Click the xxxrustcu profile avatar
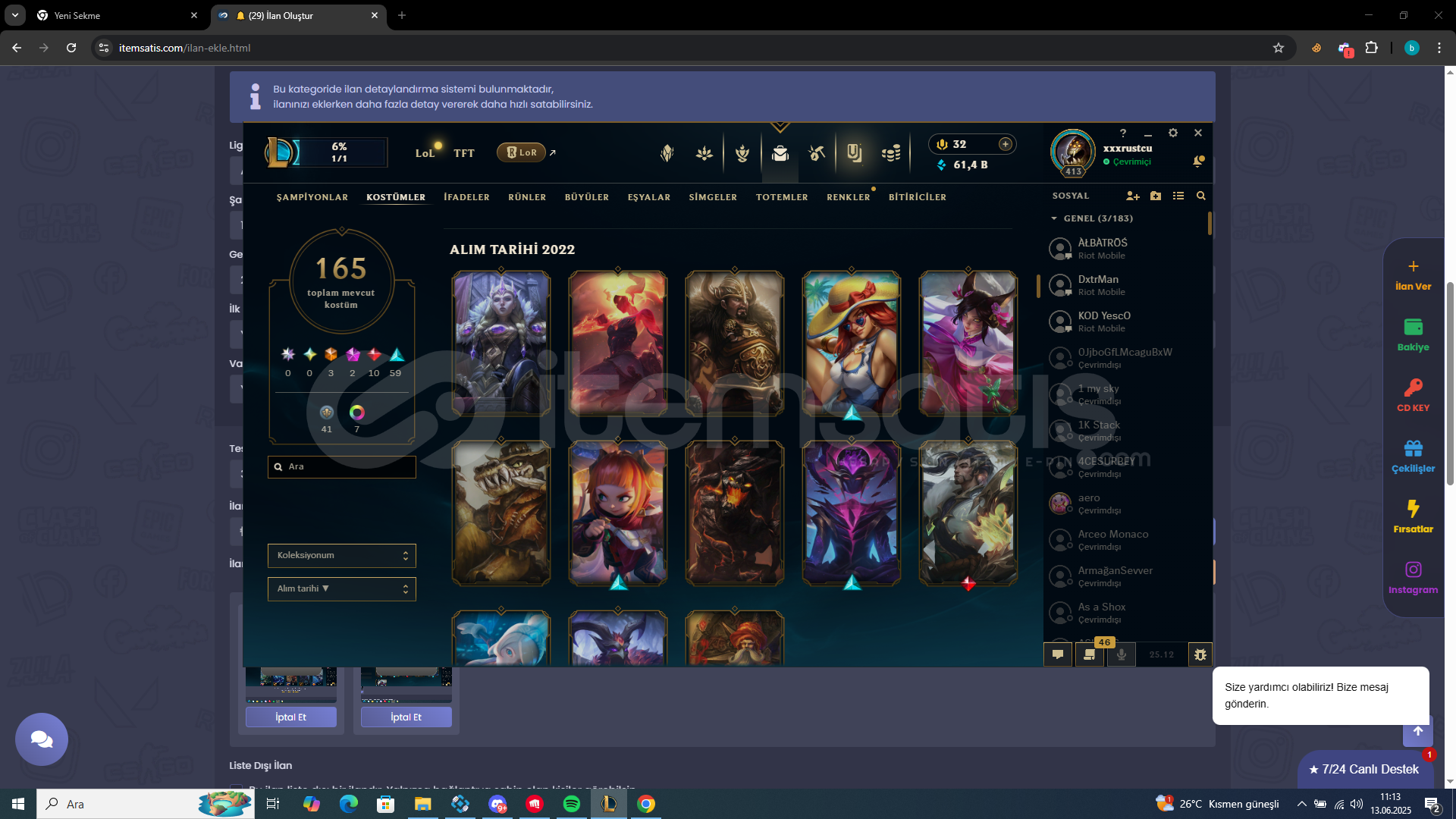The image size is (1456, 819). coord(1073,152)
